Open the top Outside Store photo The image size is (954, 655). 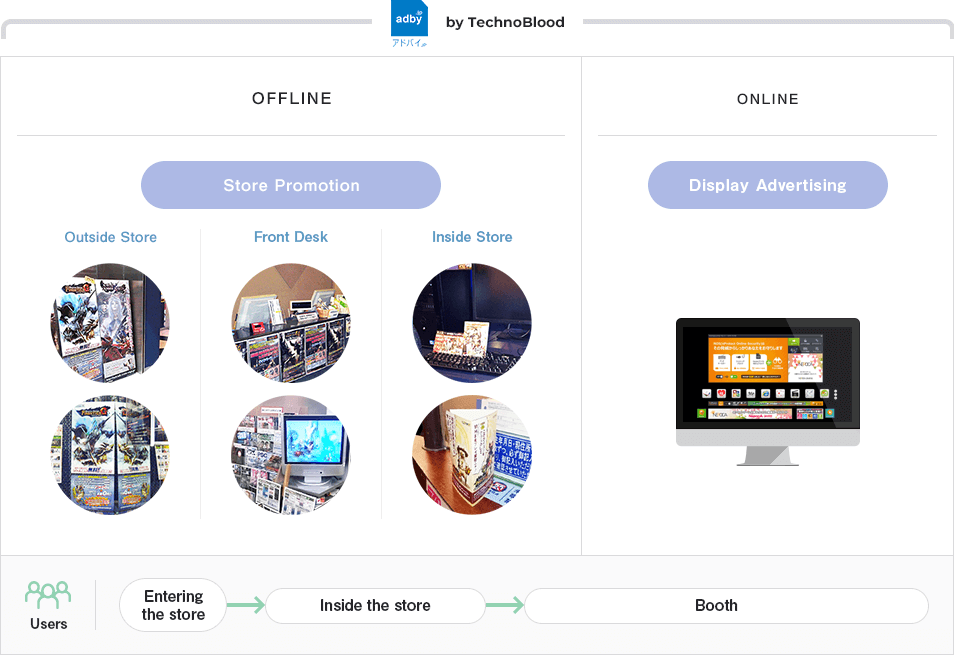tap(110, 323)
